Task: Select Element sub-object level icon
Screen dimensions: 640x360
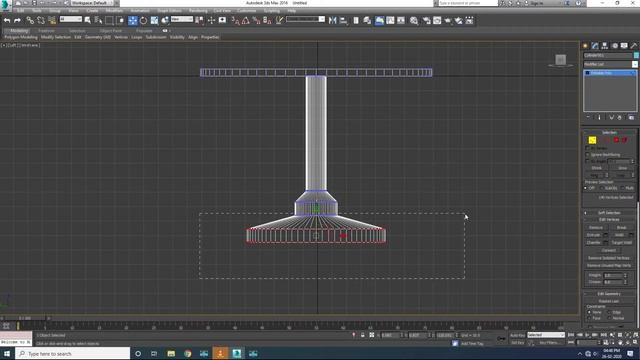Action: 624,140
